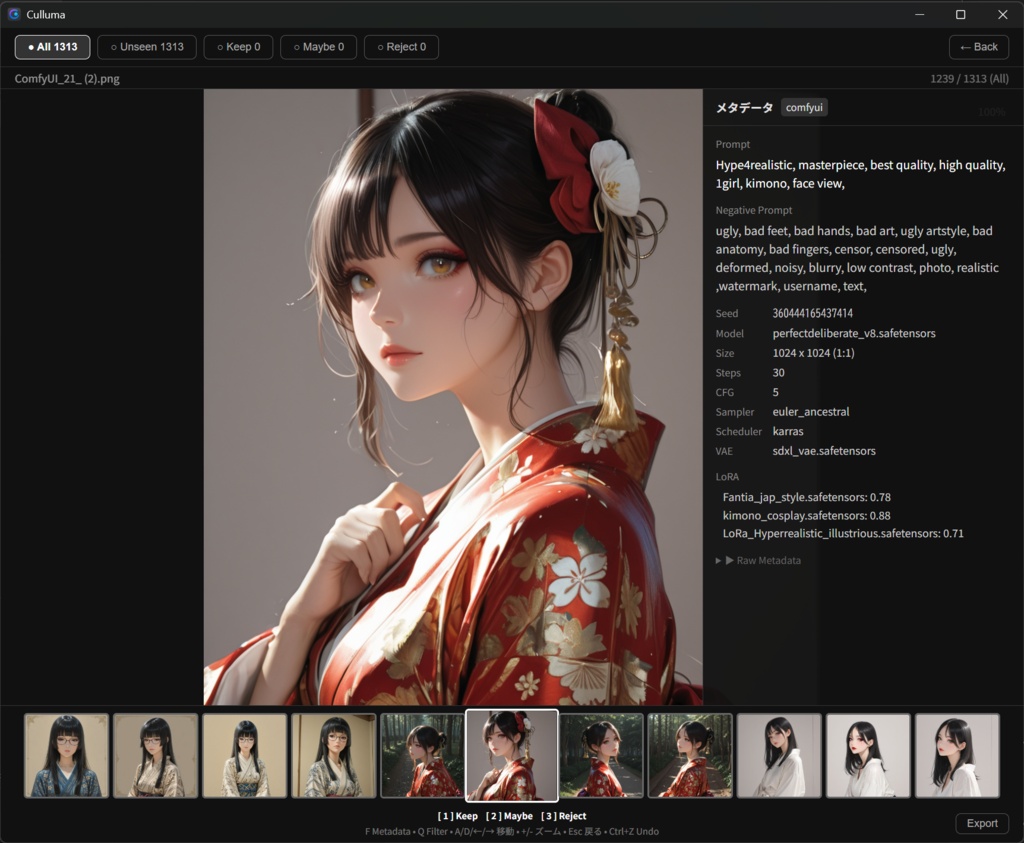Screen dimensions: 1024x843
Task: Select the Unseen 1313 filter
Action: (x=147, y=47)
